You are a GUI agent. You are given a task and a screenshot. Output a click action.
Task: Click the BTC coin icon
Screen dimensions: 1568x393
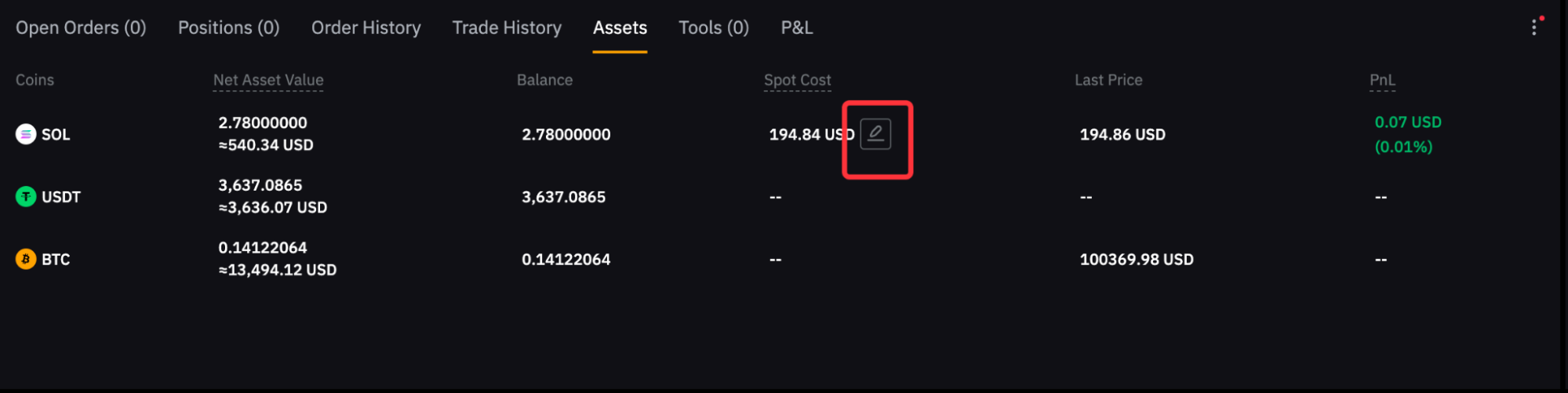point(26,259)
